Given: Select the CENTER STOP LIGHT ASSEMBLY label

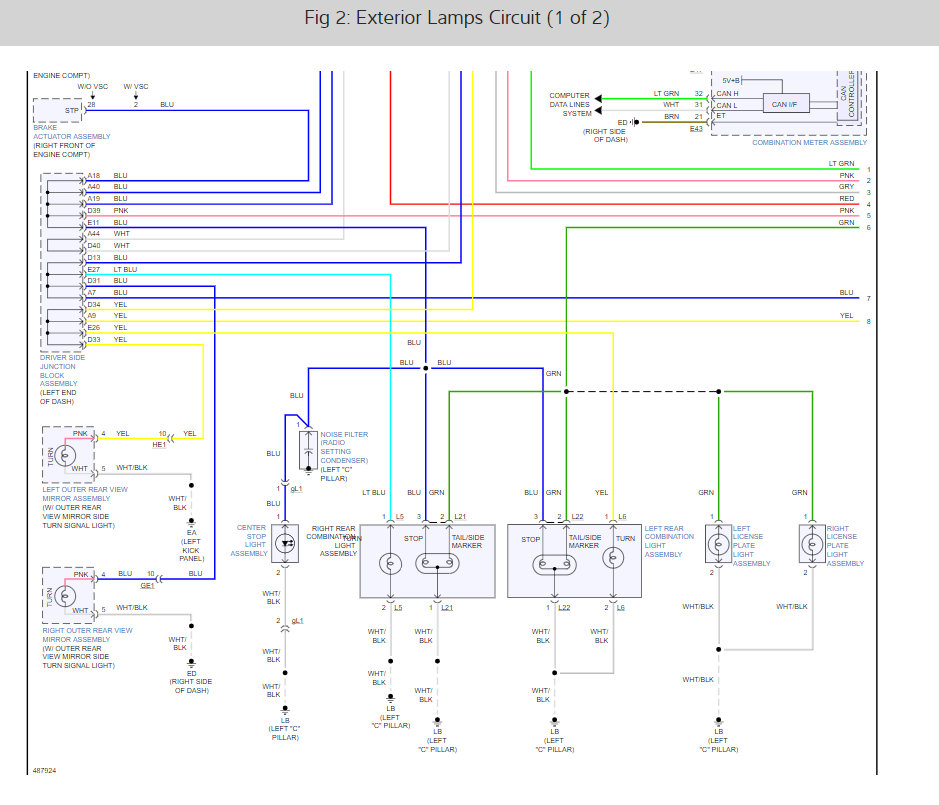Looking at the screenshot, I should 249,540.
